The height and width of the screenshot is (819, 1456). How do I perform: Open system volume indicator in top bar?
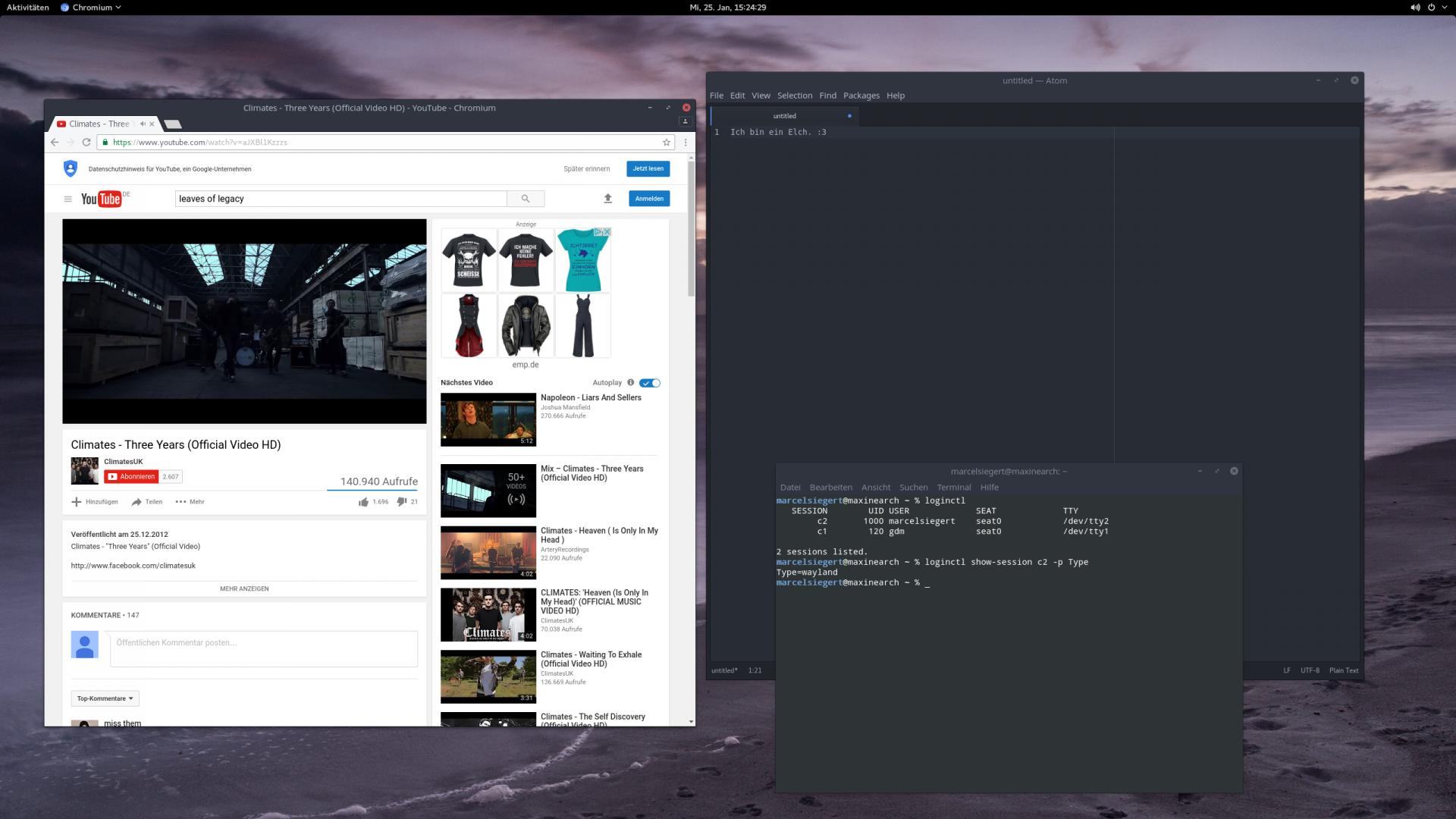pos(1414,7)
